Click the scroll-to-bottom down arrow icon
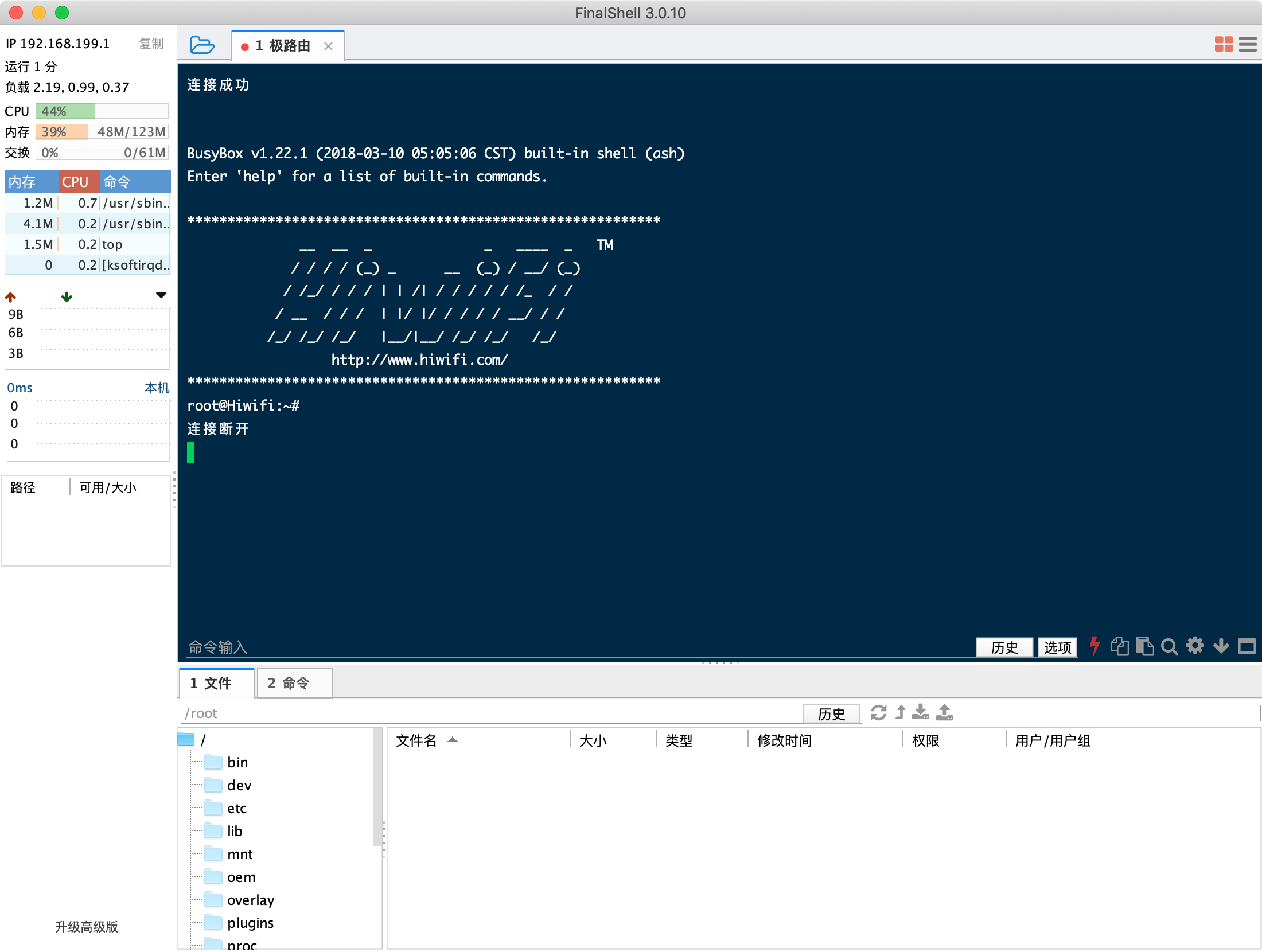 click(1221, 646)
